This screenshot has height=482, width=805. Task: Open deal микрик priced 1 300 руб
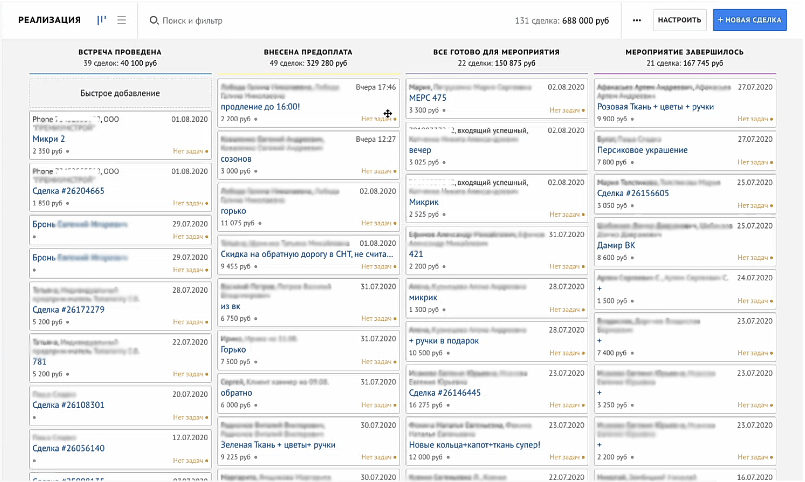point(423,297)
